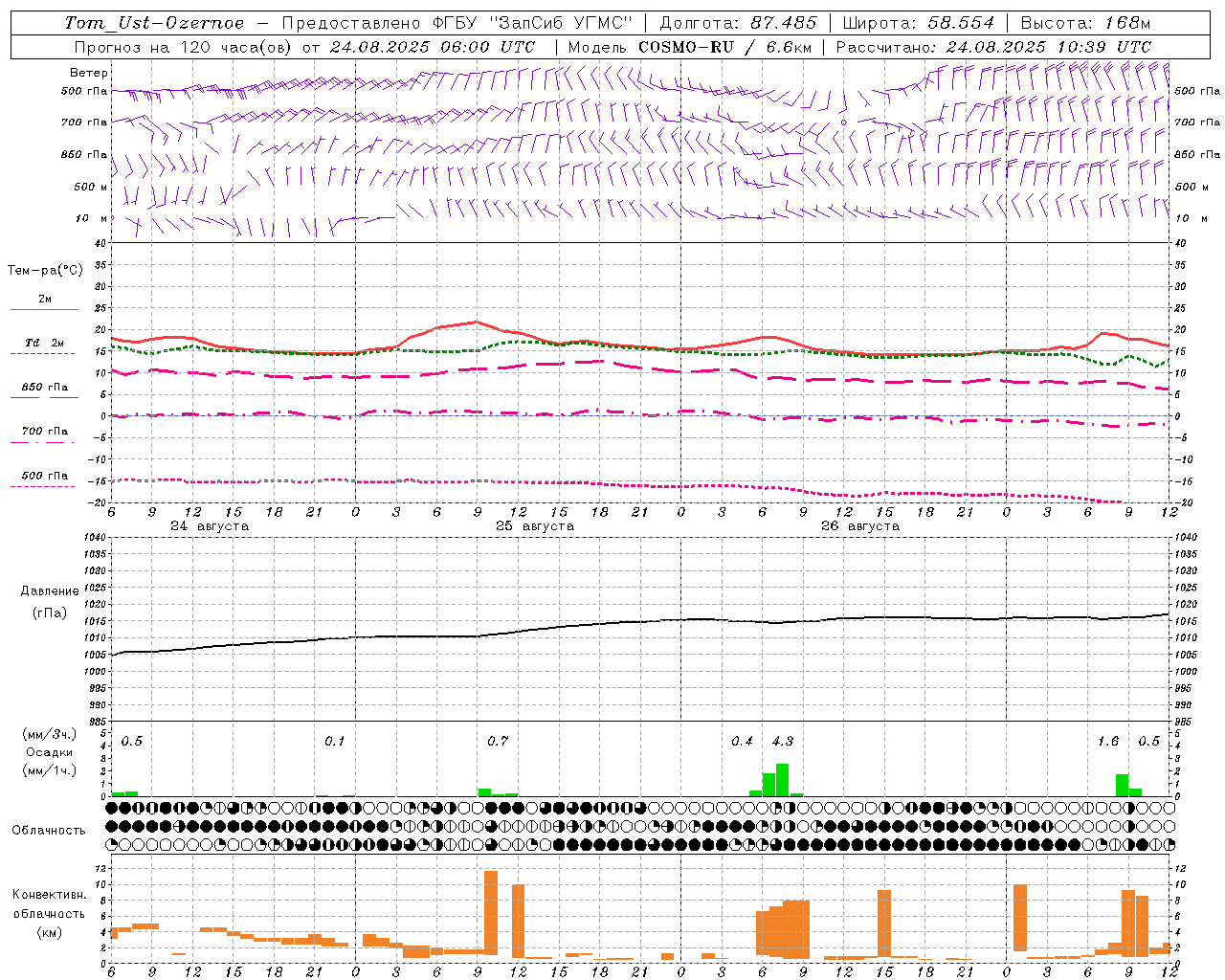Image resolution: width=1225 pixels, height=980 pixels.
Task: Click the 'Конвективн.' convective cloud label
Action: tap(49, 895)
